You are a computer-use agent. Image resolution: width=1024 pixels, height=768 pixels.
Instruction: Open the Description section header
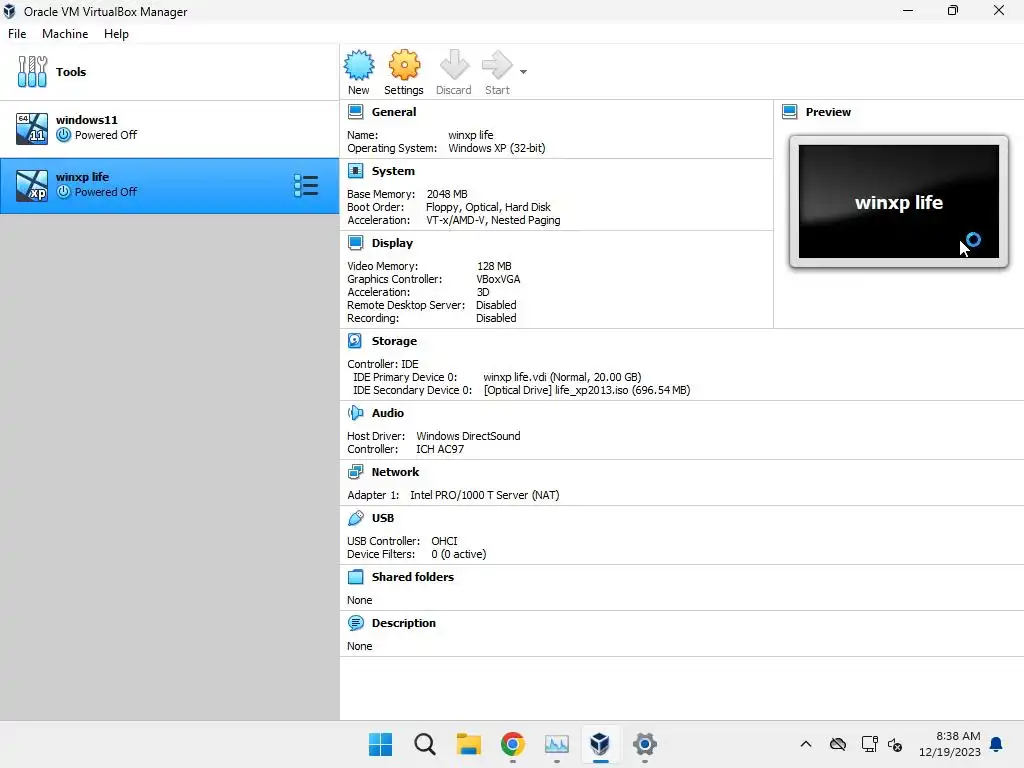404,623
